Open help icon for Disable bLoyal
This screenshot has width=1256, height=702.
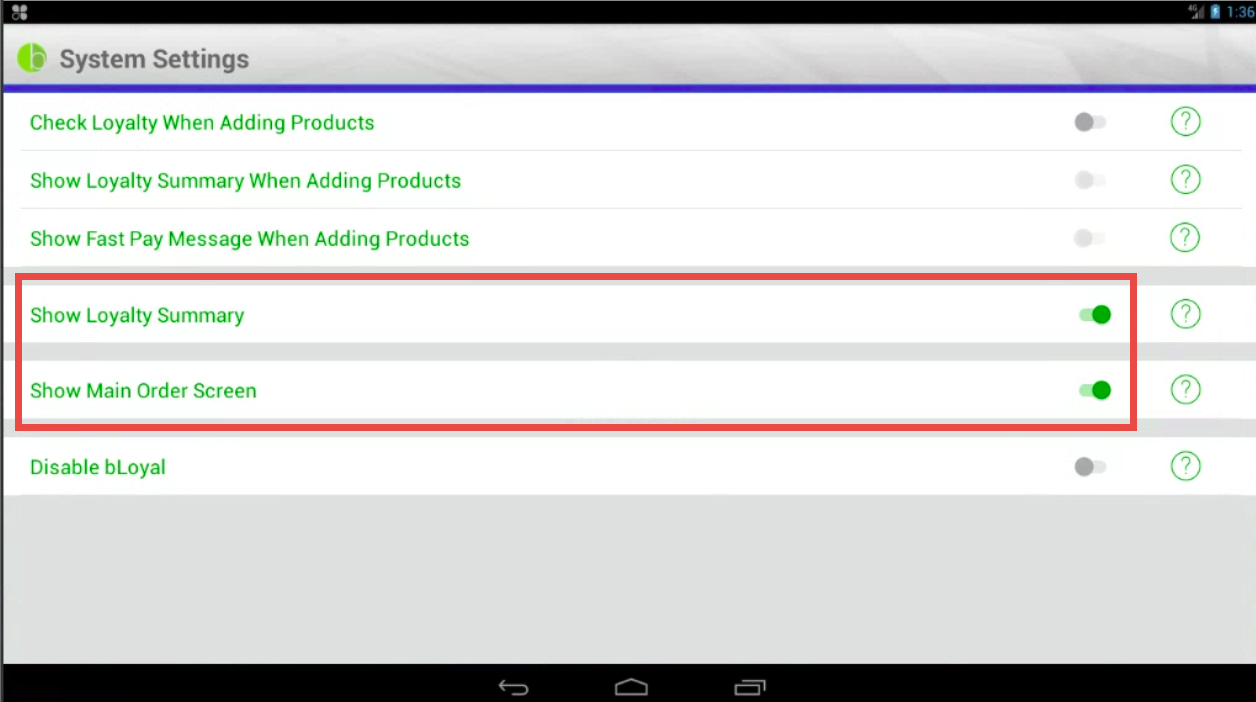1185,466
